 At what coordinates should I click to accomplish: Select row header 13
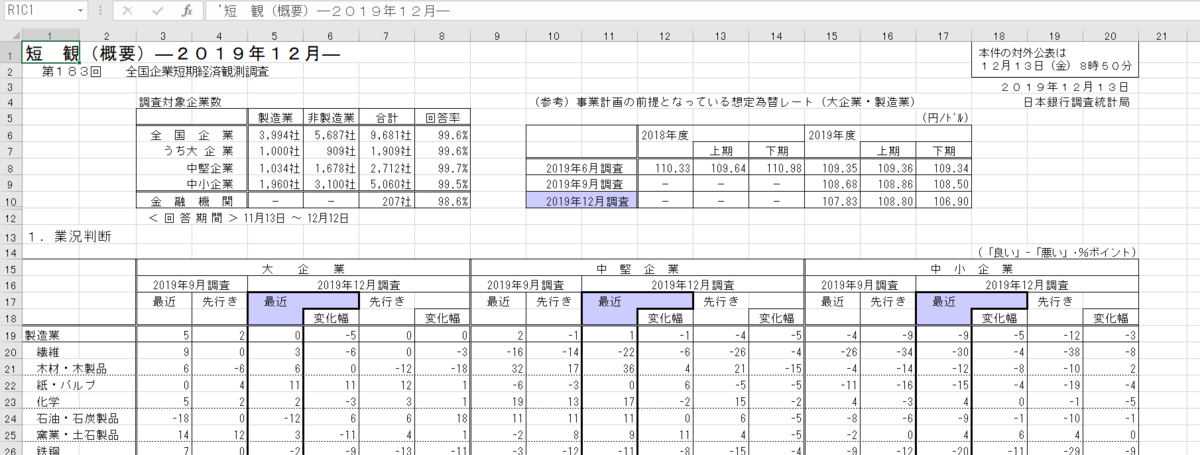click(9, 237)
